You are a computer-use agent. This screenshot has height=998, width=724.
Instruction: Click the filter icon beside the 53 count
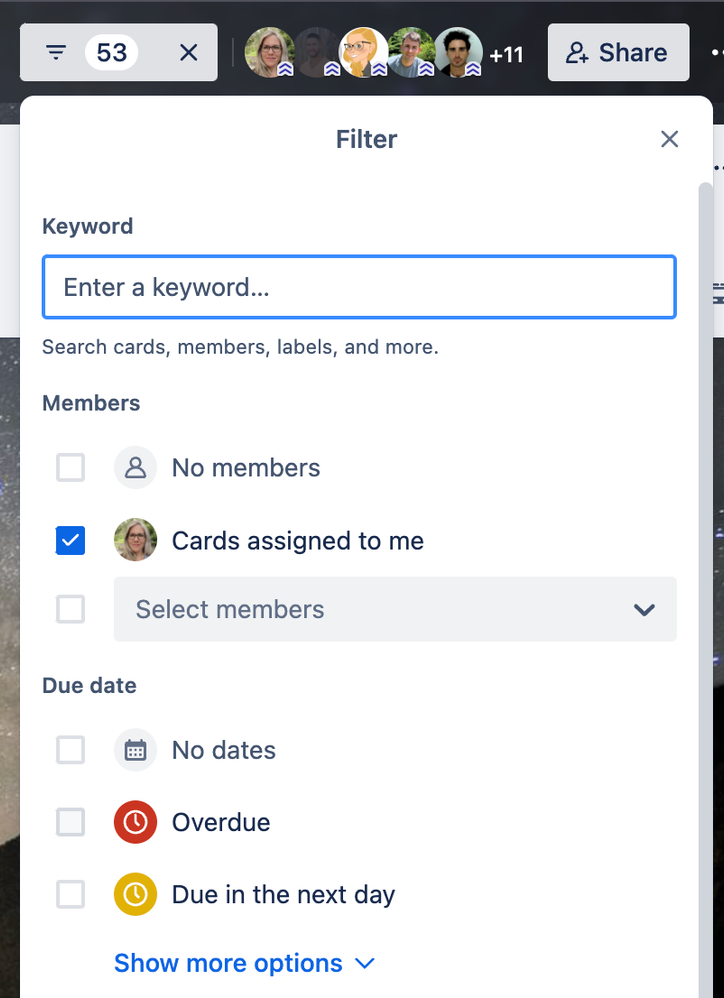click(56, 53)
